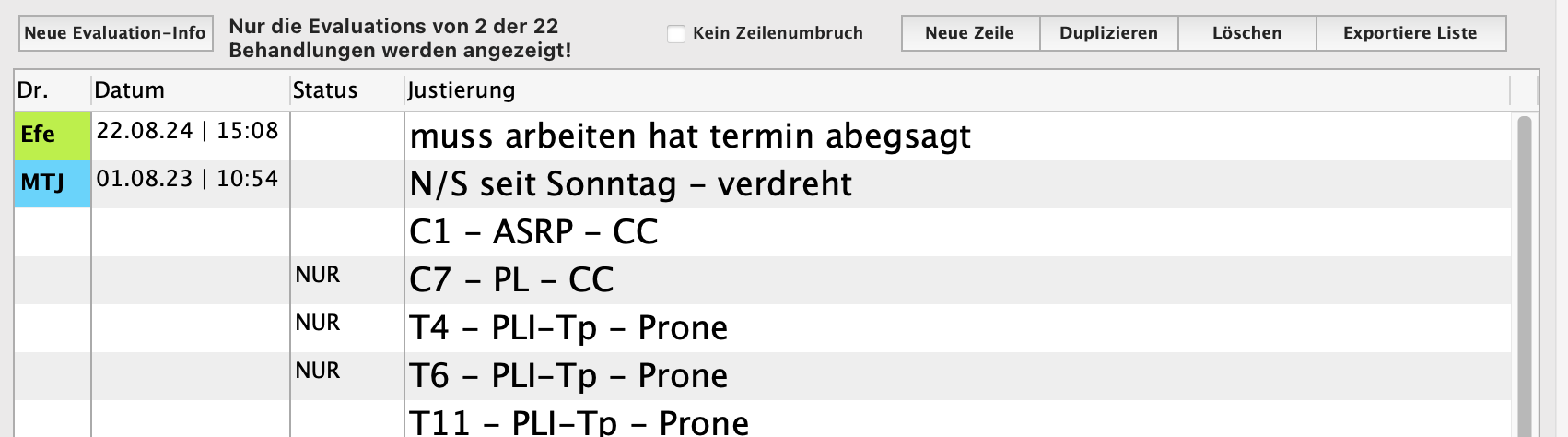Click the Status column header

click(345, 90)
